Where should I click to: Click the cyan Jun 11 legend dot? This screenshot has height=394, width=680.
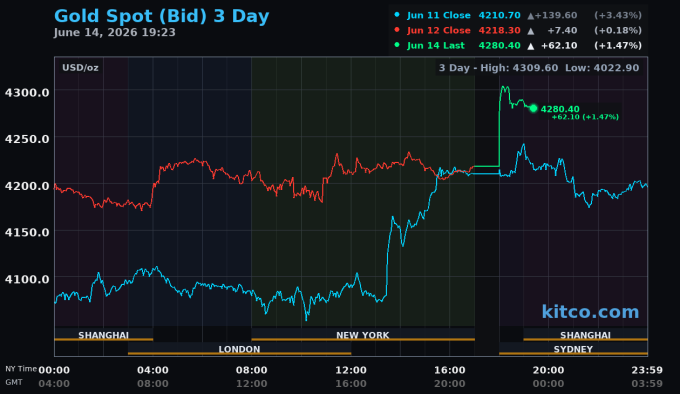pos(397,15)
